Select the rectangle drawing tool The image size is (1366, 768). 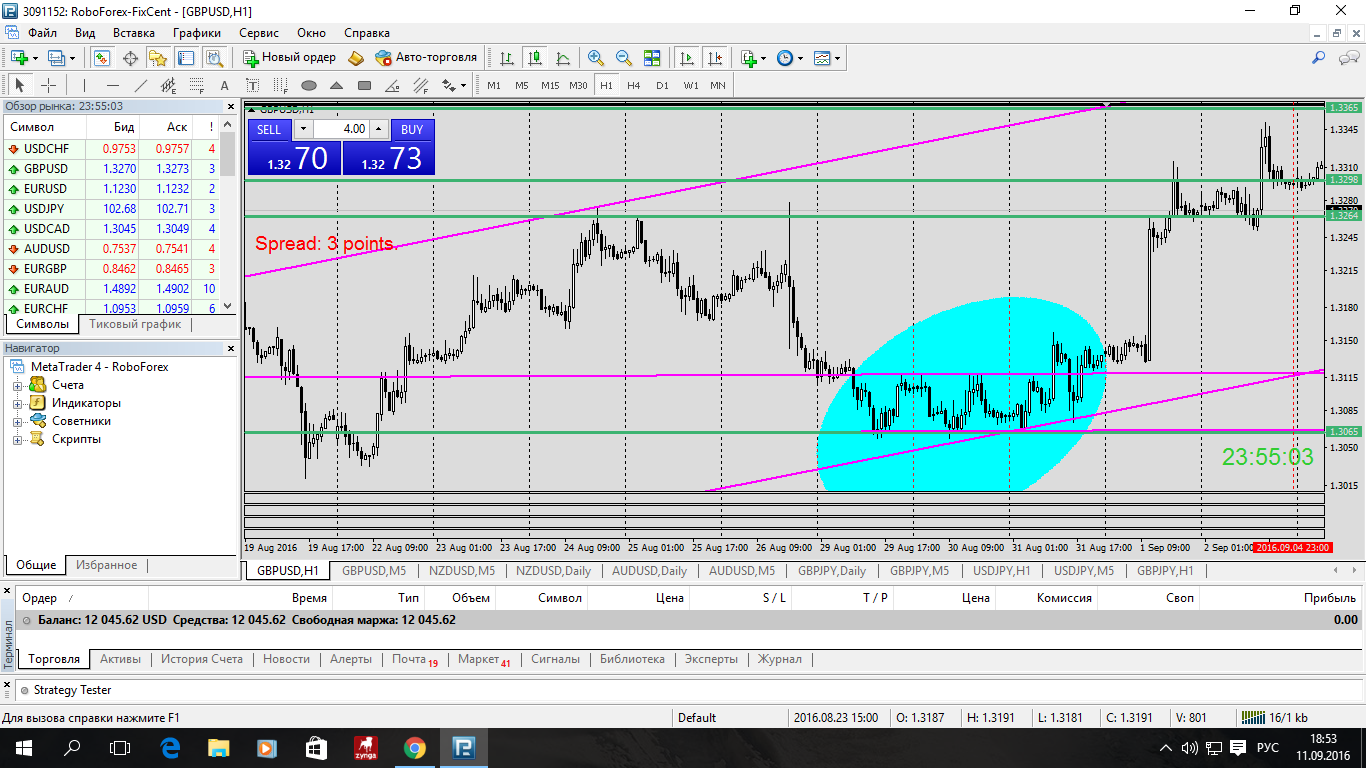[x=365, y=85]
